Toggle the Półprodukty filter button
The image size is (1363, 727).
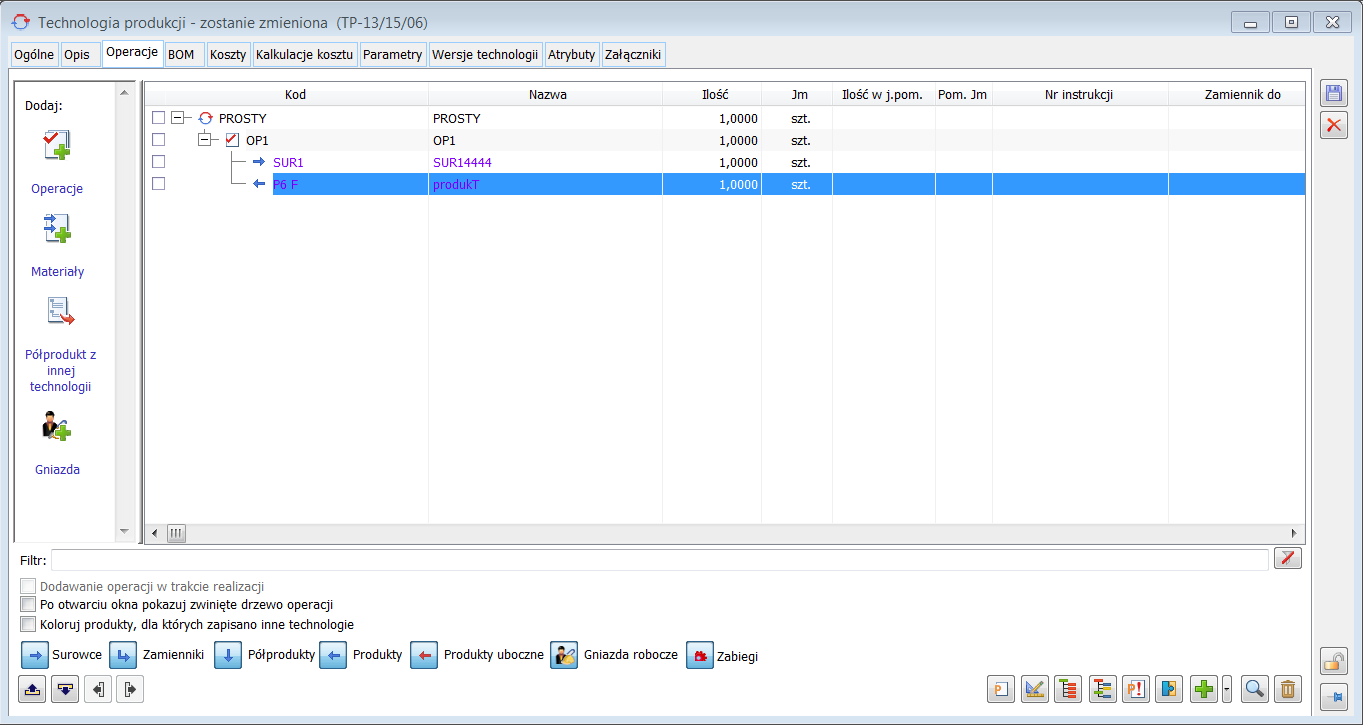[228, 656]
